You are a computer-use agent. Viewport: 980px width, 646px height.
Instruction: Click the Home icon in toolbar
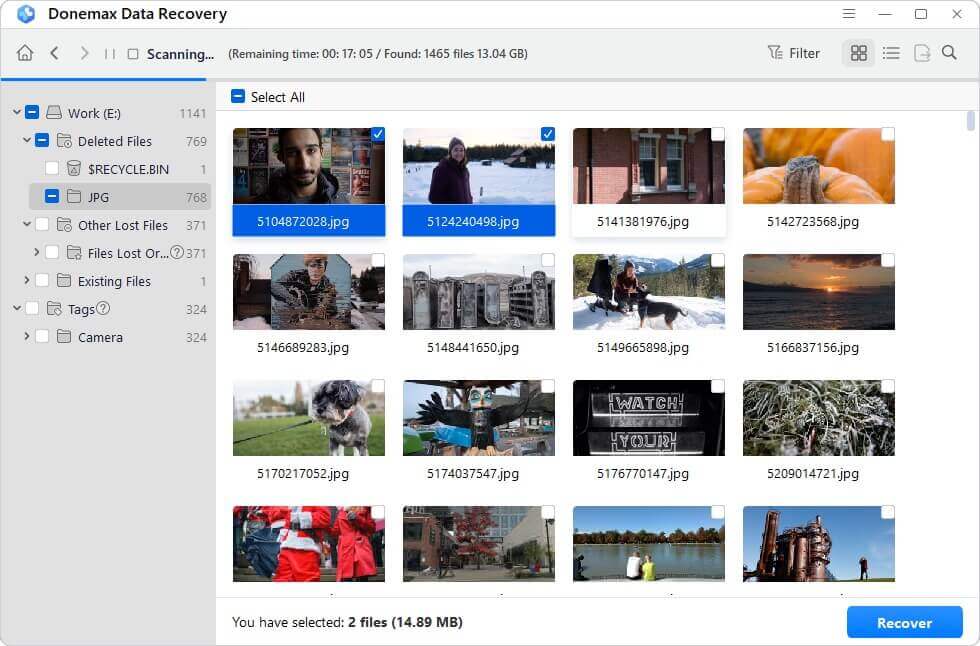25,54
